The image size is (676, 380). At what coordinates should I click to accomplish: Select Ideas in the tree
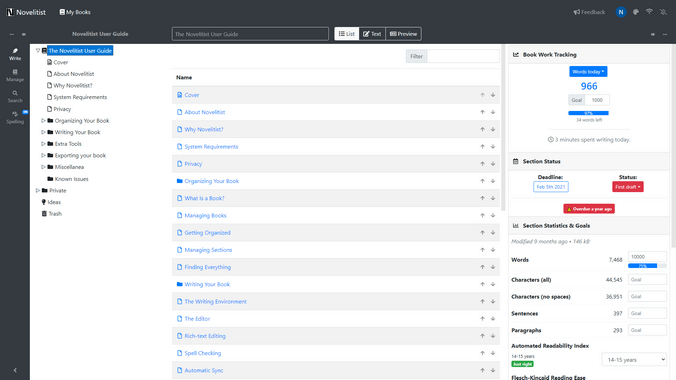(x=54, y=202)
